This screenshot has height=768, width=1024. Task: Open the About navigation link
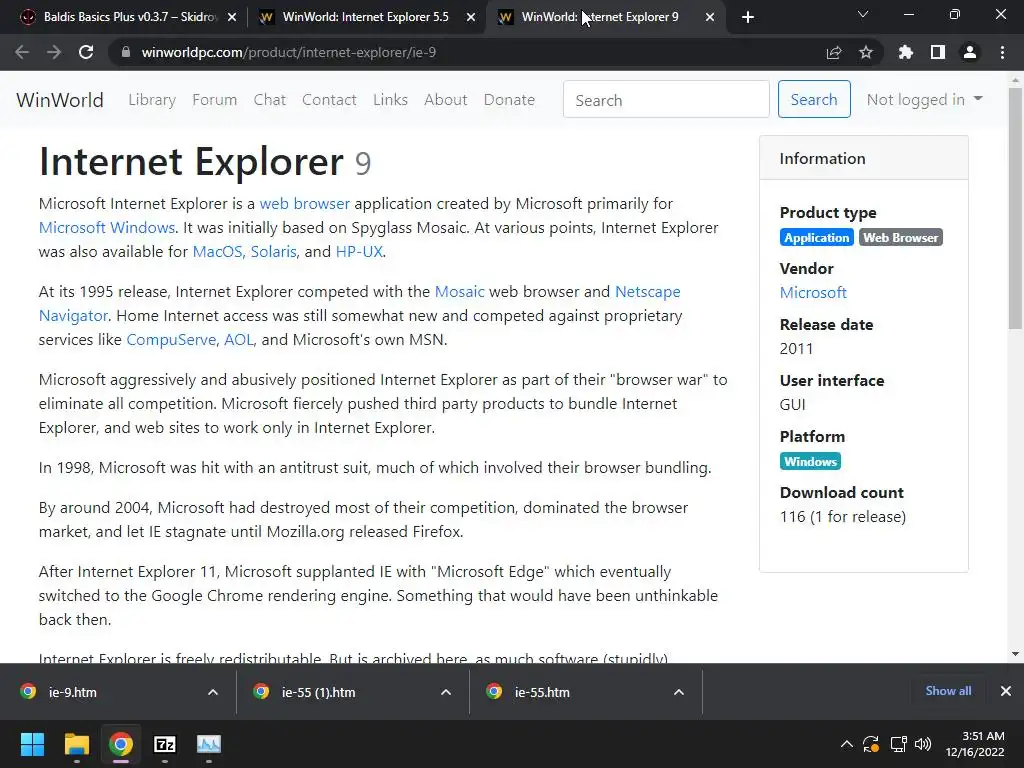tap(445, 100)
